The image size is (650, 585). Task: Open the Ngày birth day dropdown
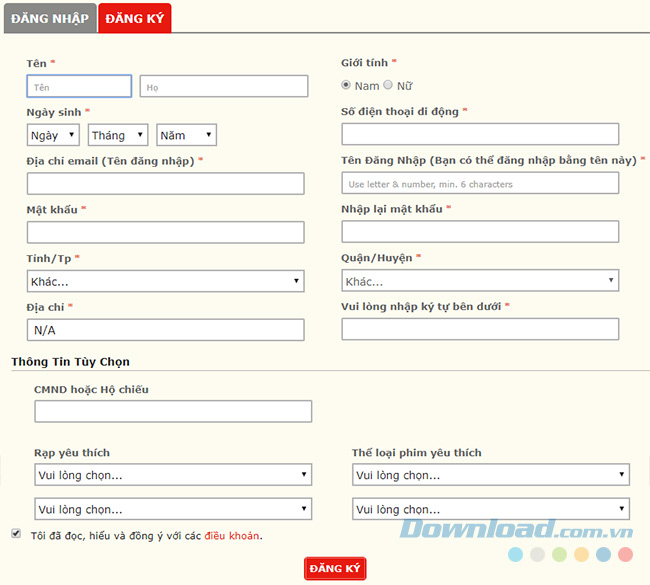point(53,135)
